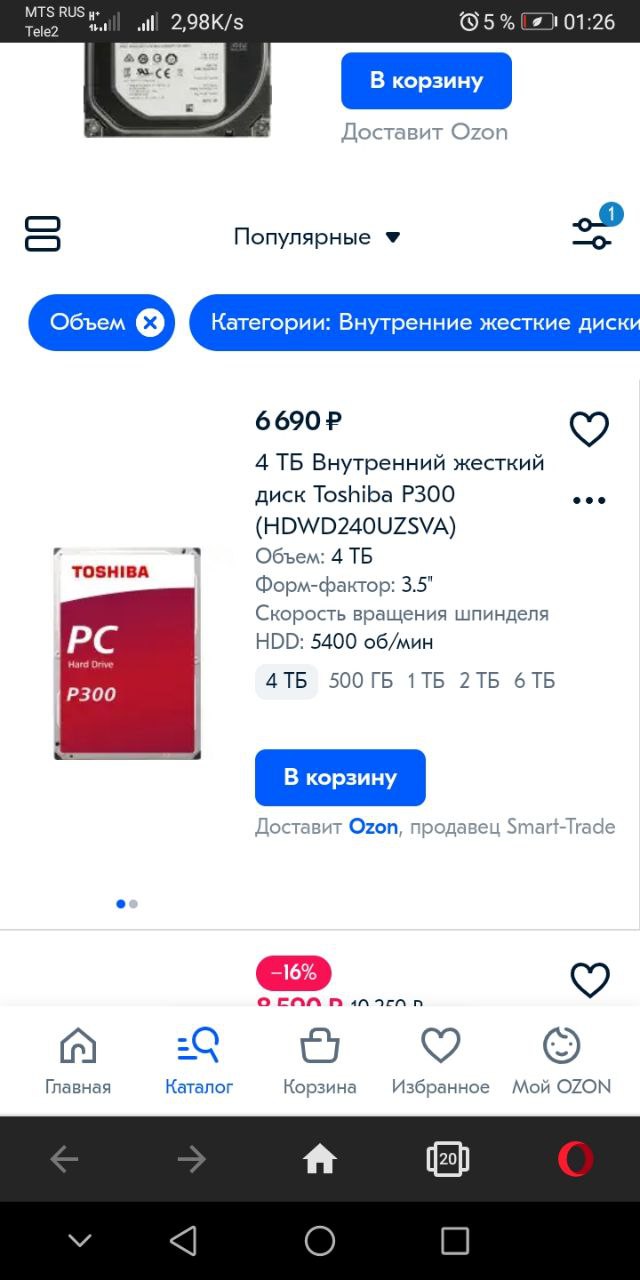Image resolution: width=640 pixels, height=1280 pixels.
Task: Switch to the Мой OZON tab
Action: (x=561, y=1061)
